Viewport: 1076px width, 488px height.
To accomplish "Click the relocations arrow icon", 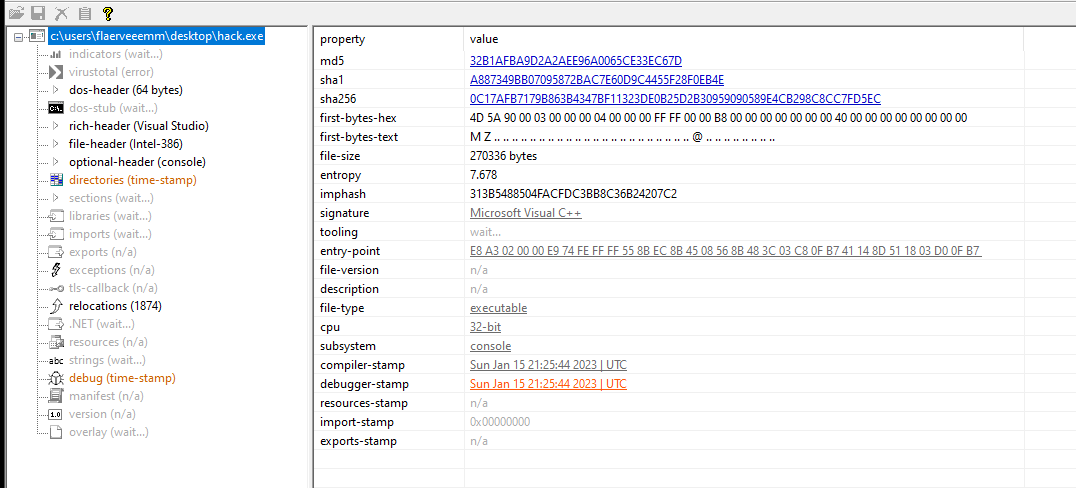I will coord(56,306).
